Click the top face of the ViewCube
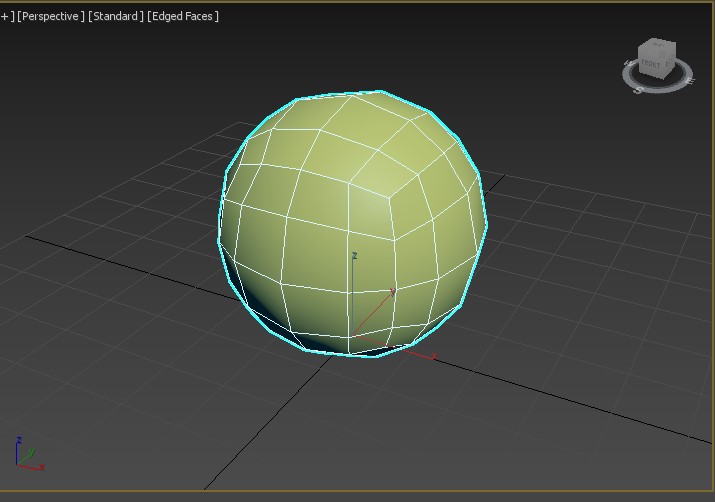Viewport: 715px width, 502px height. tap(657, 46)
